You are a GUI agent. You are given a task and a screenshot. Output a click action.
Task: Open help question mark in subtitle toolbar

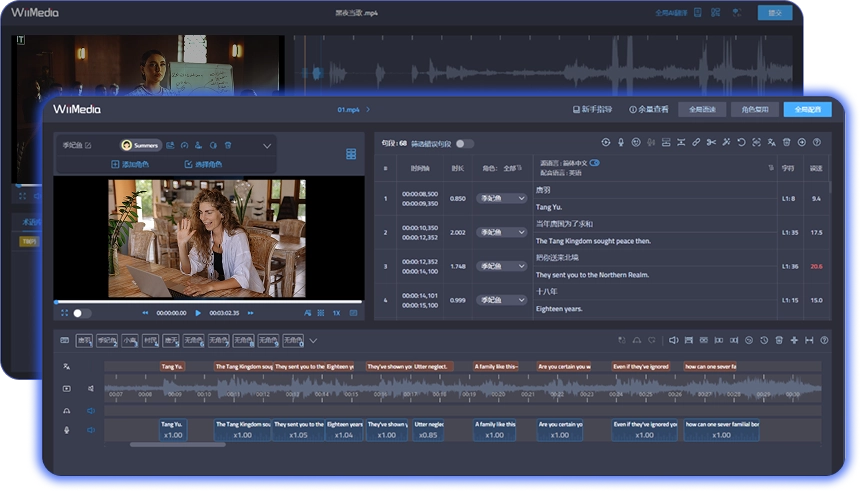pos(816,143)
